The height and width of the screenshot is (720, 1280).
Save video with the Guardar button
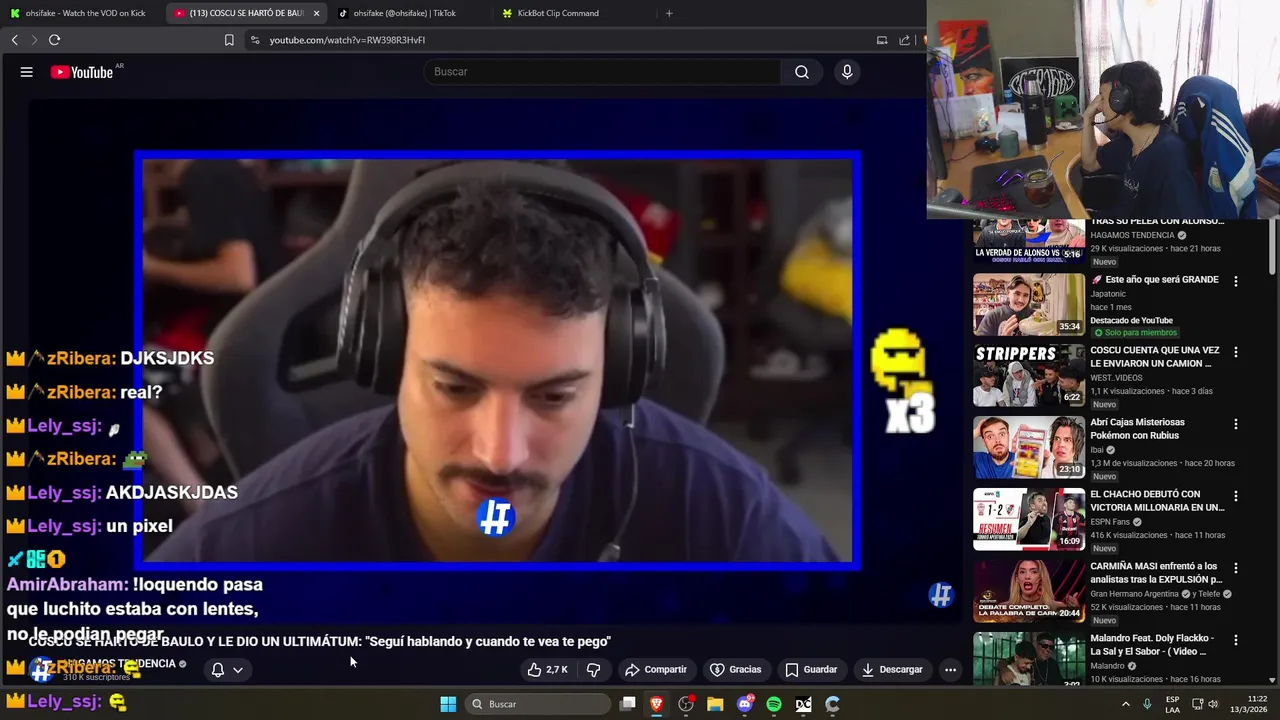[811, 669]
